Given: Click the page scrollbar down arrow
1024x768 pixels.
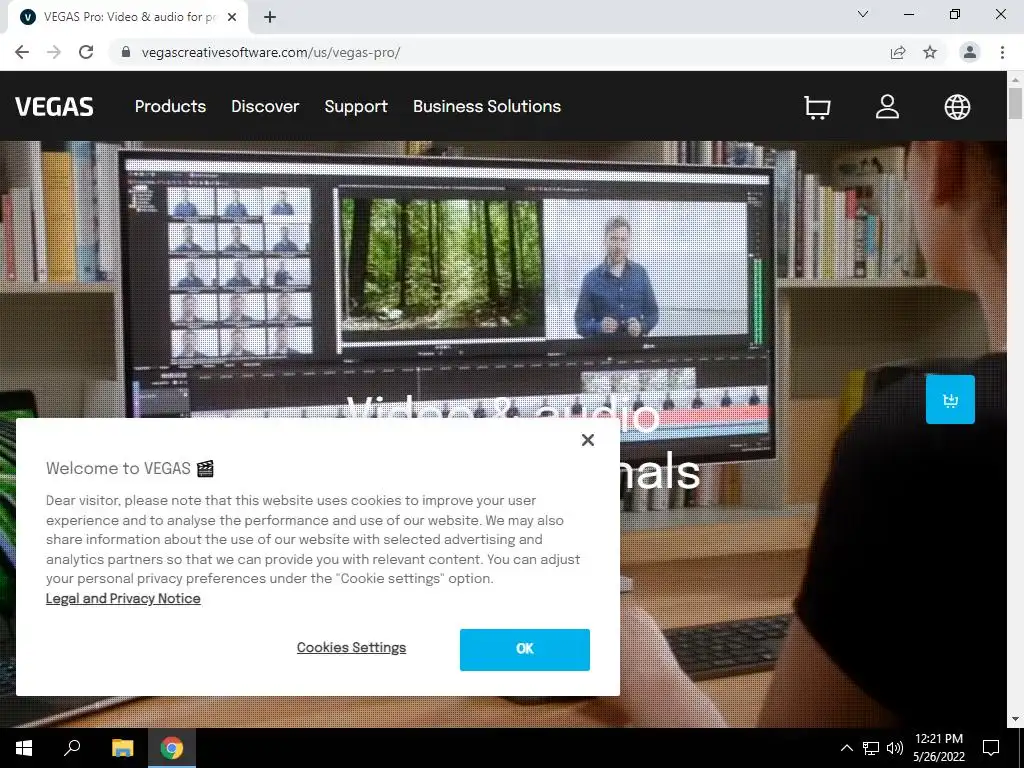Looking at the screenshot, I should point(1015,720).
